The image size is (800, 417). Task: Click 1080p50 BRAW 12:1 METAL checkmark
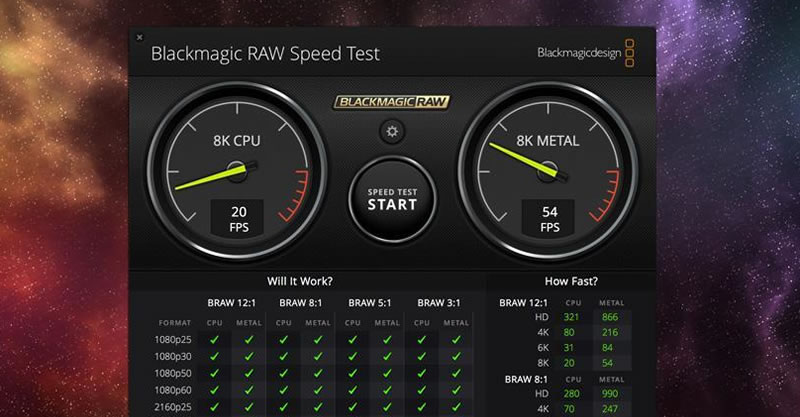[x=249, y=373]
